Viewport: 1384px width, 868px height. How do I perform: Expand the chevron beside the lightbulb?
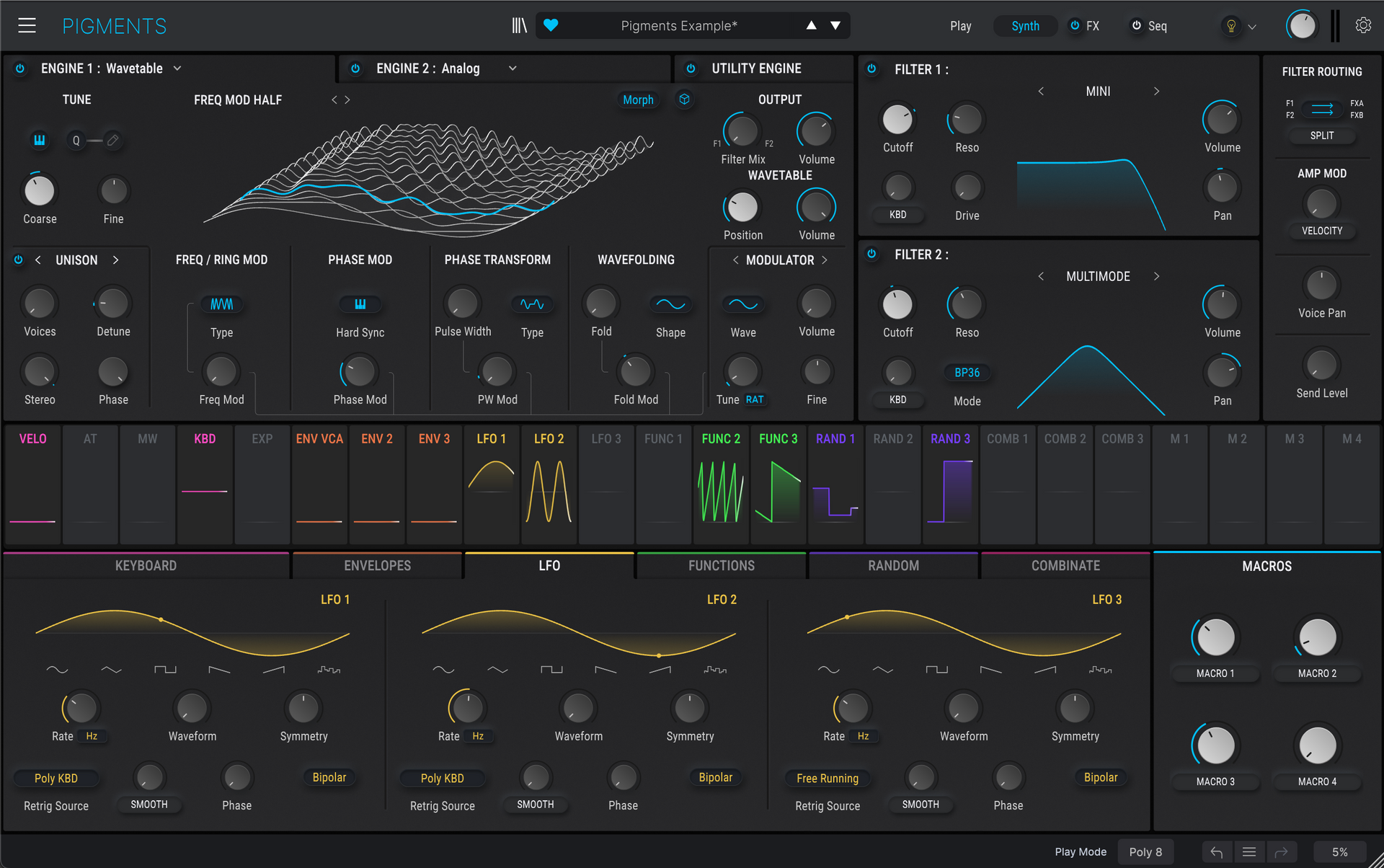(x=1252, y=27)
